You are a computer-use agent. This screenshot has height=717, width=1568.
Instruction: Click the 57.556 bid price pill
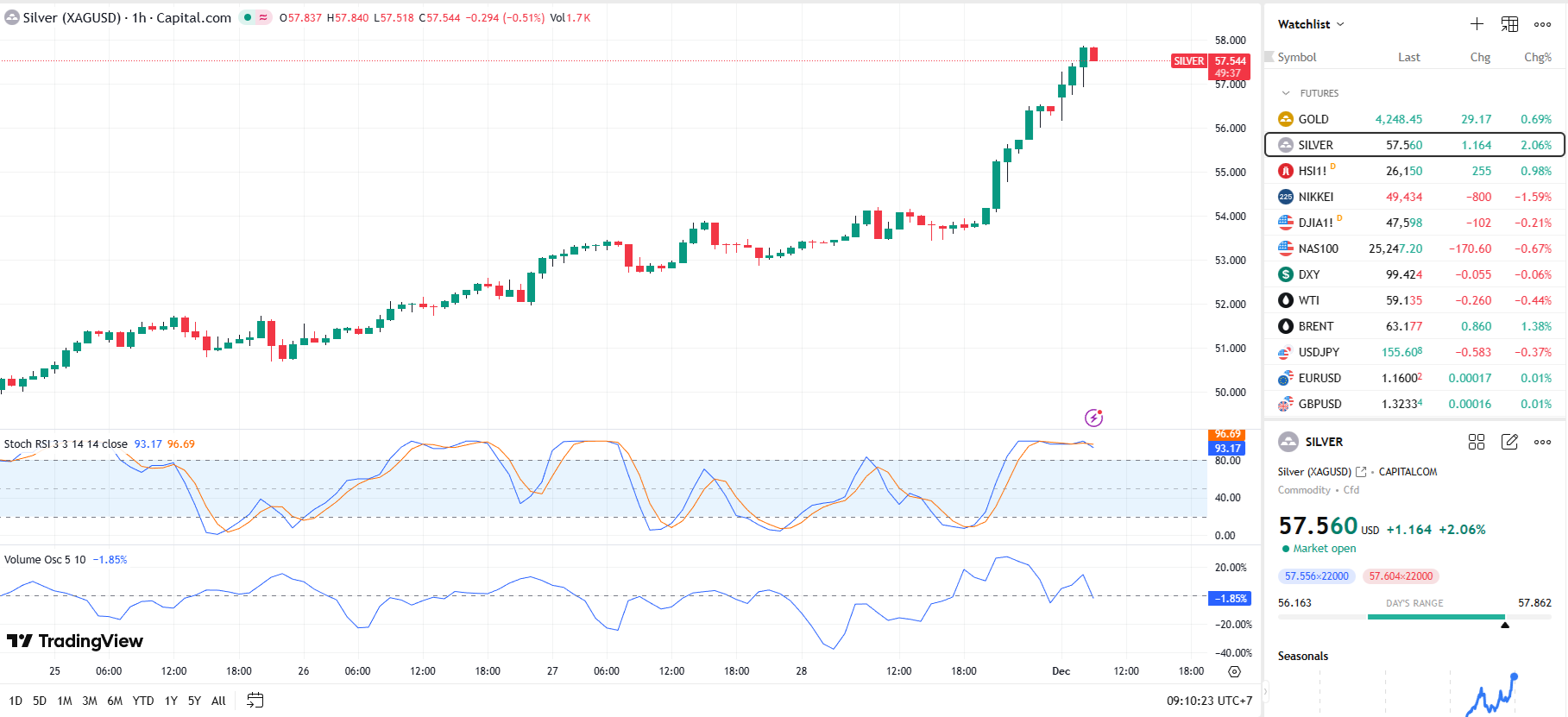click(x=1316, y=576)
